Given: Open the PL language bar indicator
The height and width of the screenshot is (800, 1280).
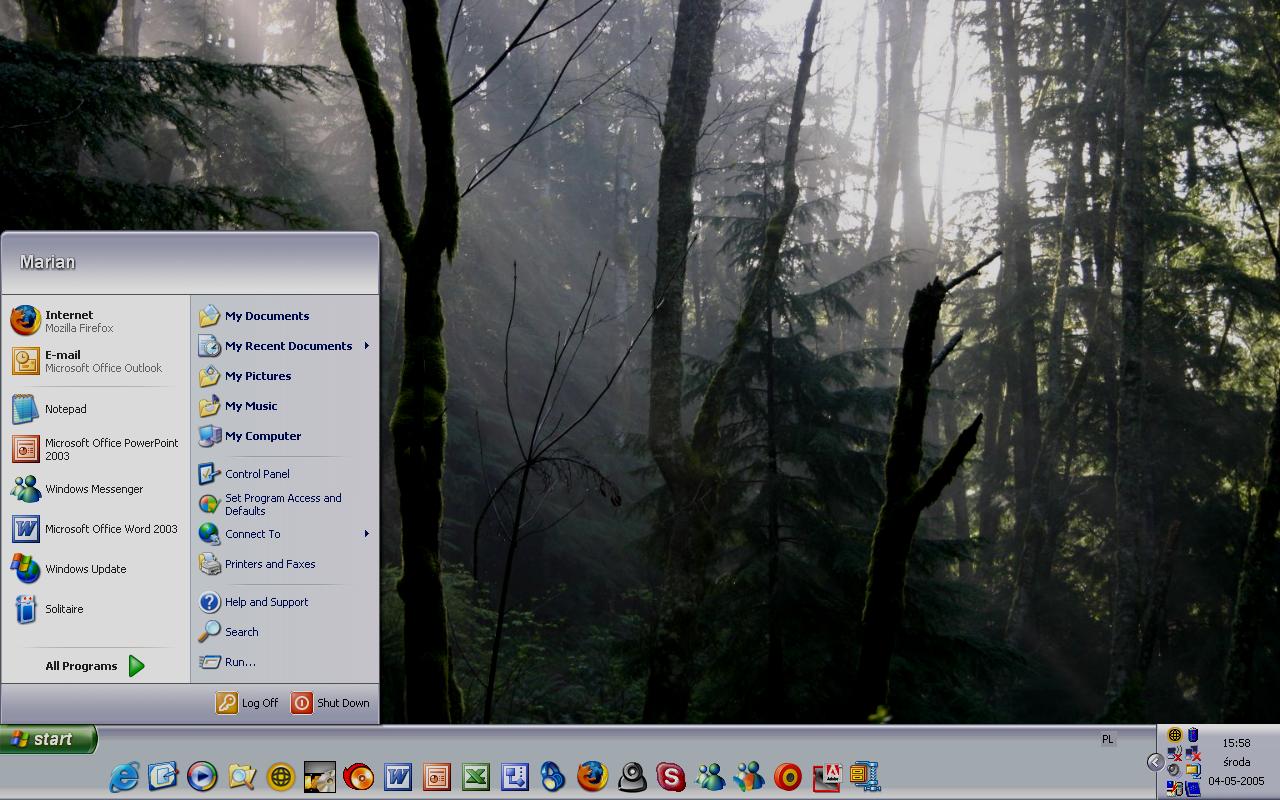Looking at the screenshot, I should pos(1107,740).
